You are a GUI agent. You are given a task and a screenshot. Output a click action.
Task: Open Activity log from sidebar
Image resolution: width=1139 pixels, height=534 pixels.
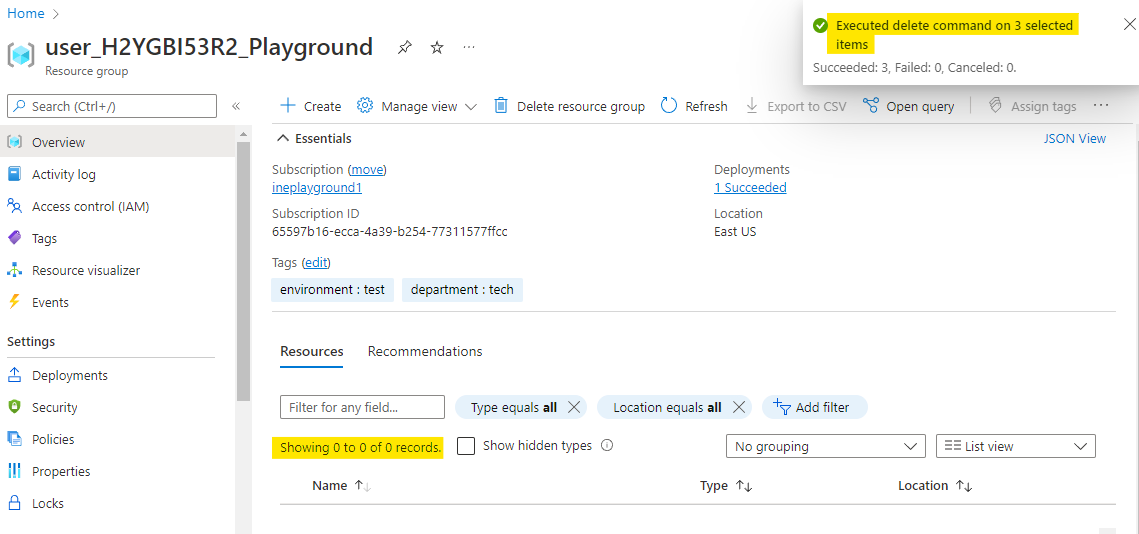pyautogui.click(x=63, y=174)
